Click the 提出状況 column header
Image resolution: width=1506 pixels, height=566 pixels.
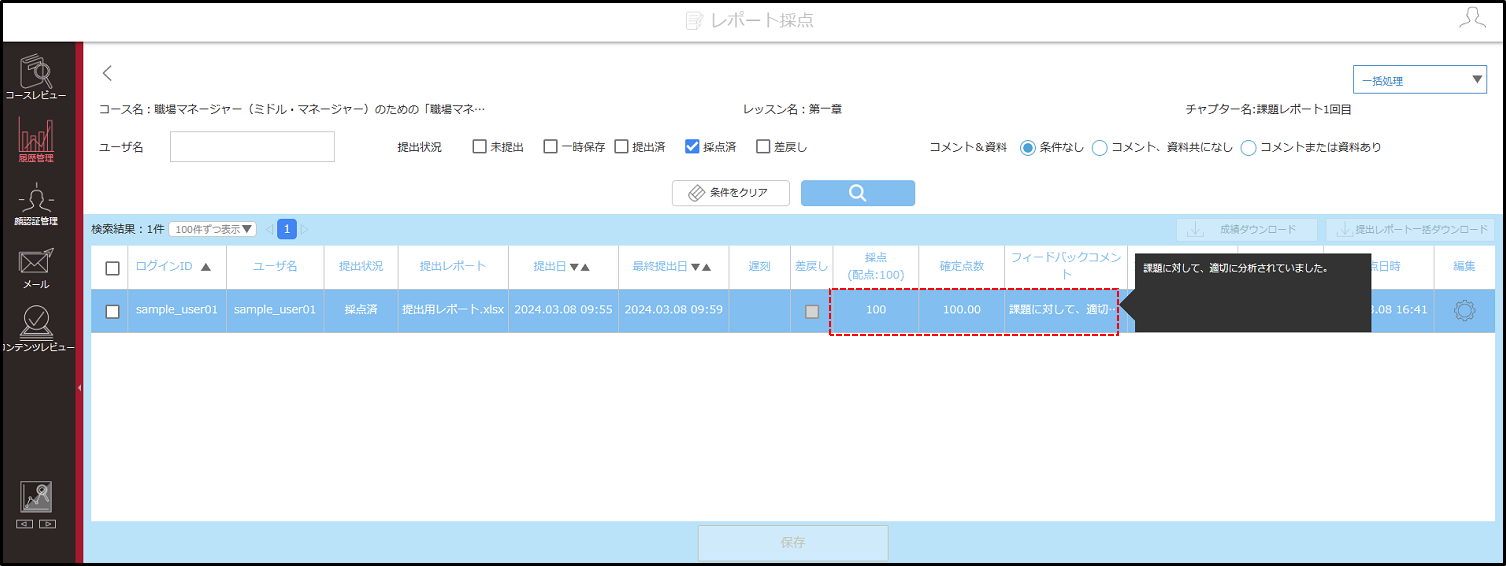(361, 267)
